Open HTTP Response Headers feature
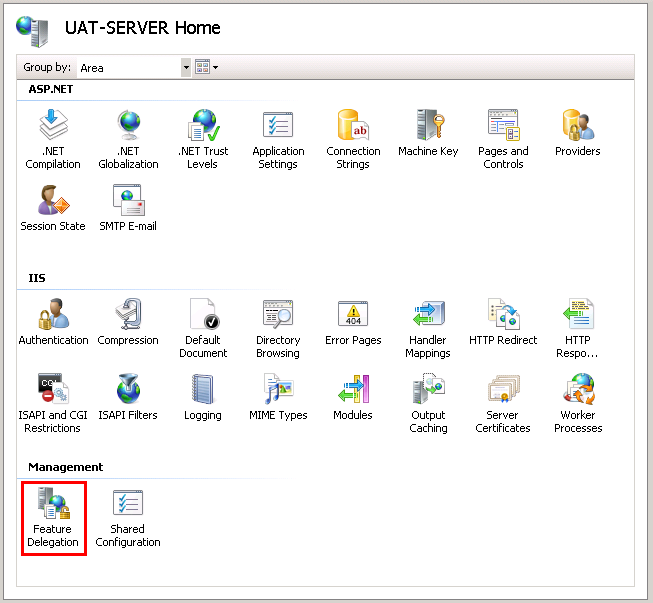The image size is (653, 603). 578,328
